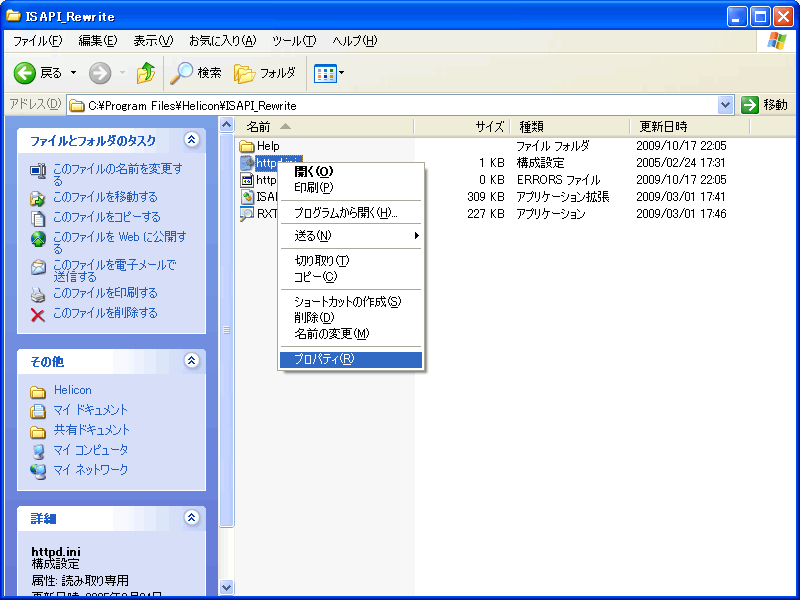
Task: Click the Forward arrow icon
Action: click(x=99, y=73)
